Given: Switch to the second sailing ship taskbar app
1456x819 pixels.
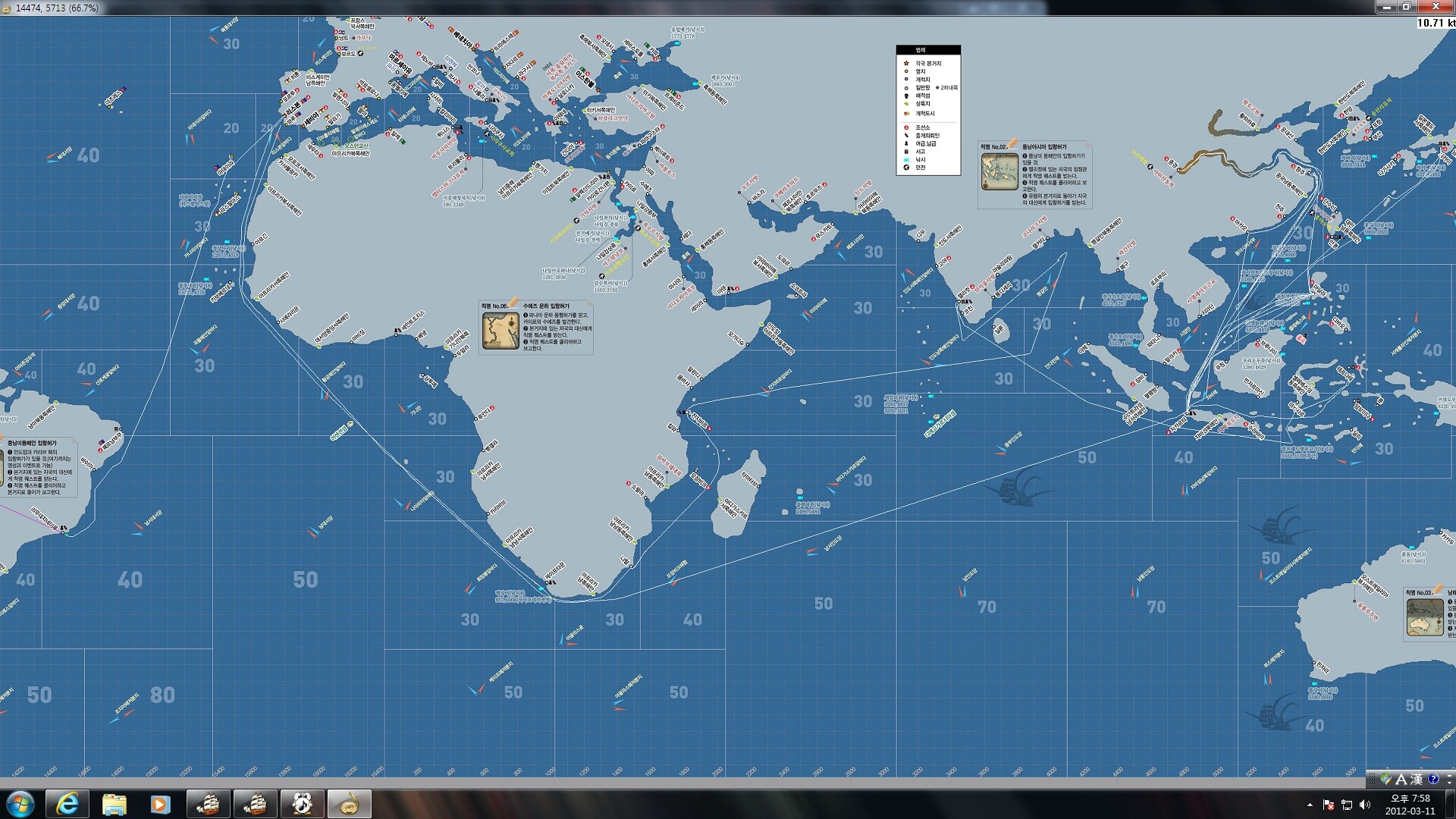Looking at the screenshot, I should click(x=255, y=804).
